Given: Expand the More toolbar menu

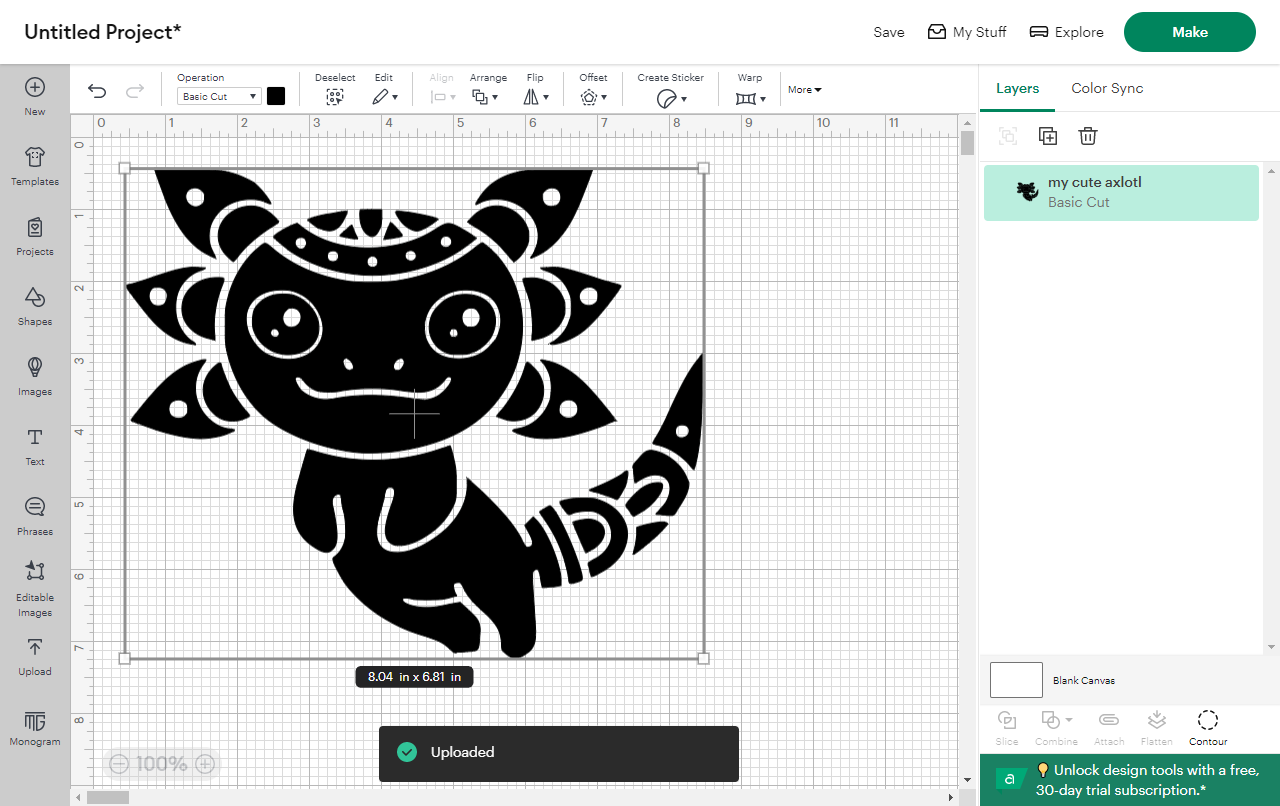Looking at the screenshot, I should pyautogui.click(x=804, y=90).
